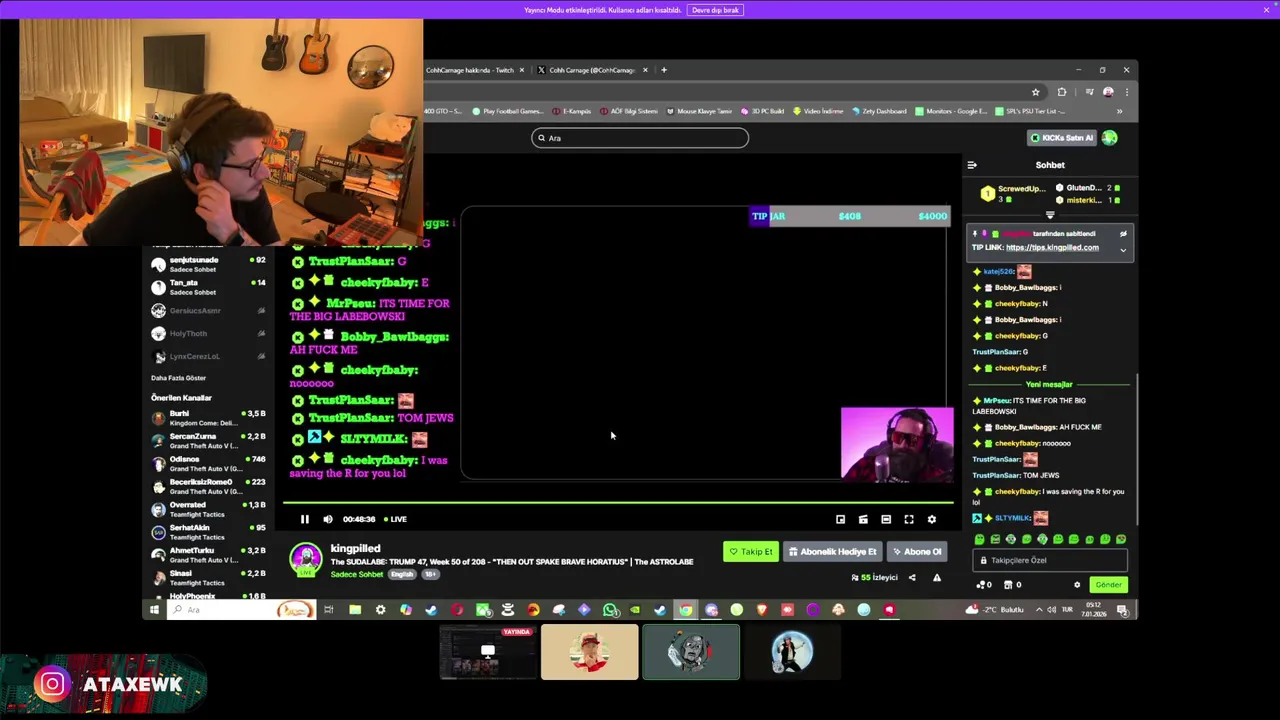Focus the Takipçilere Özel chat input
Image resolution: width=1280 pixels, height=720 pixels.
[1051, 561]
